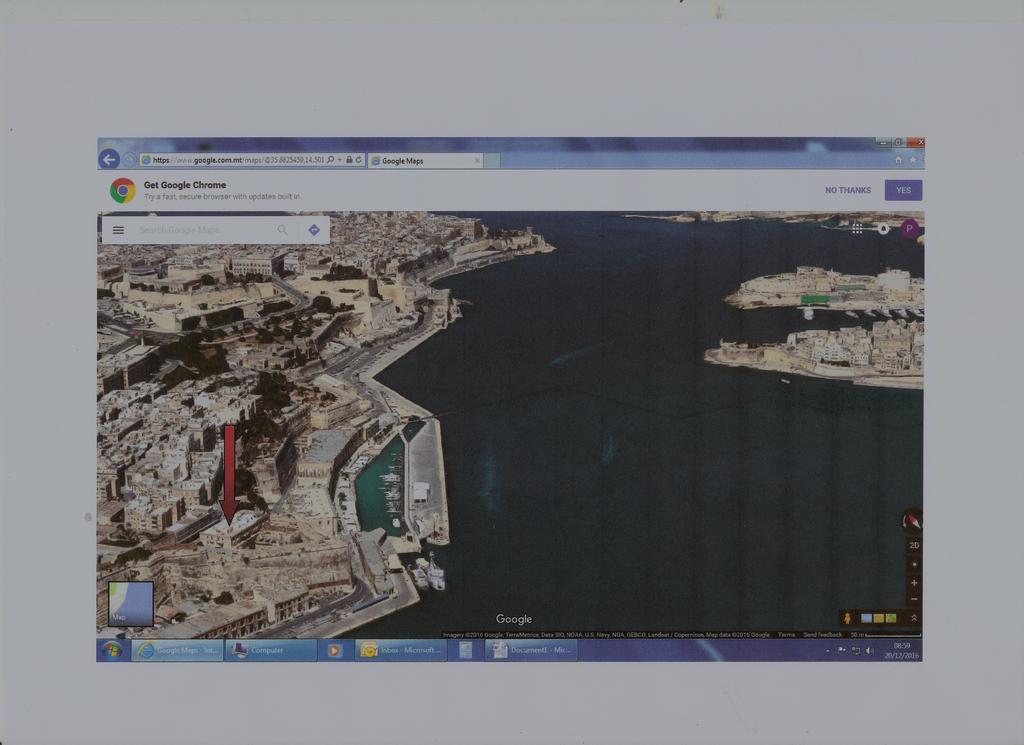Click the orange imagery thumbnail

point(878,618)
